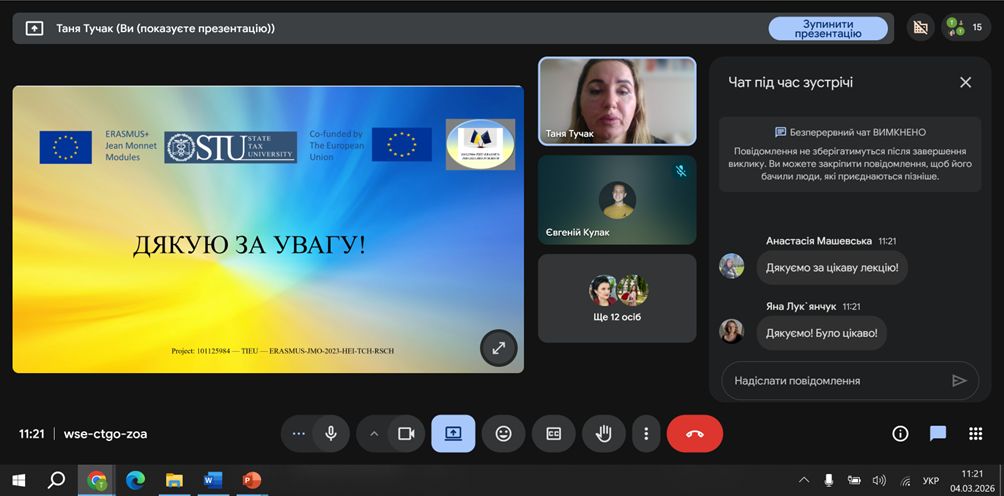Raise hand in the meeting
This screenshot has width=1004, height=496.
[603, 434]
